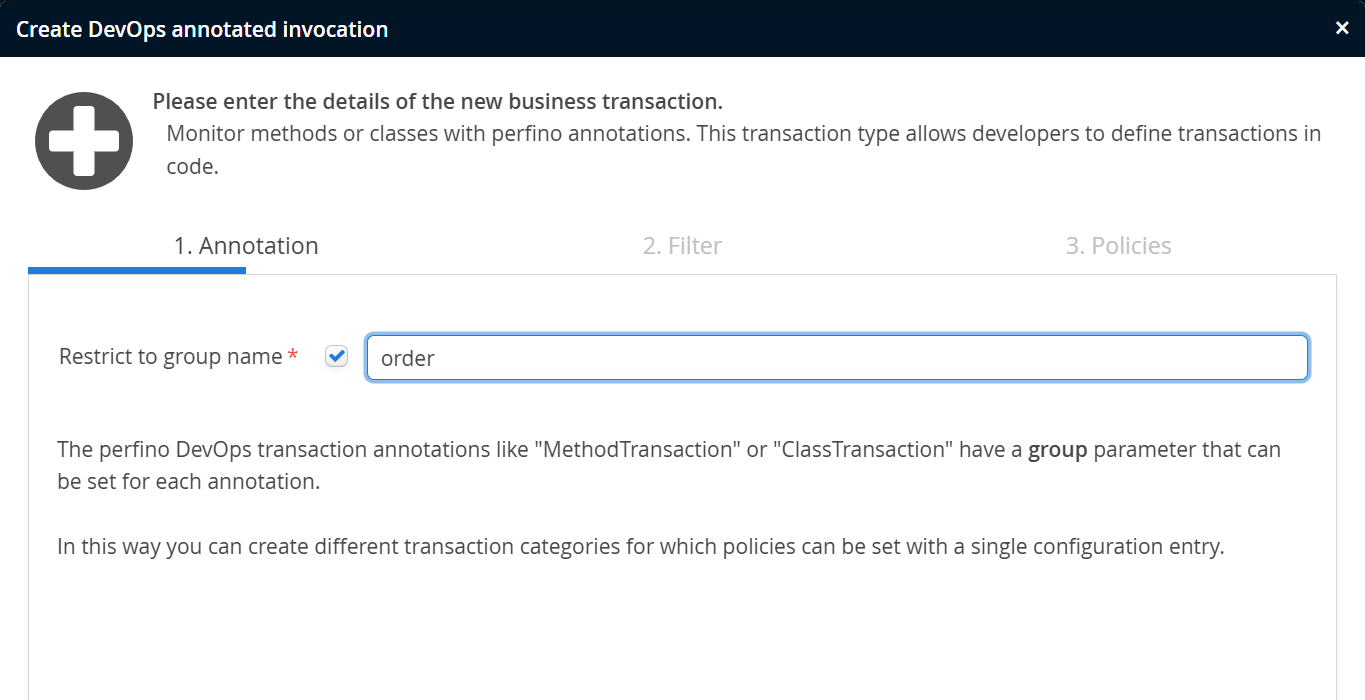Click the large plus icon
This screenshot has width=1365, height=700.
[x=84, y=141]
